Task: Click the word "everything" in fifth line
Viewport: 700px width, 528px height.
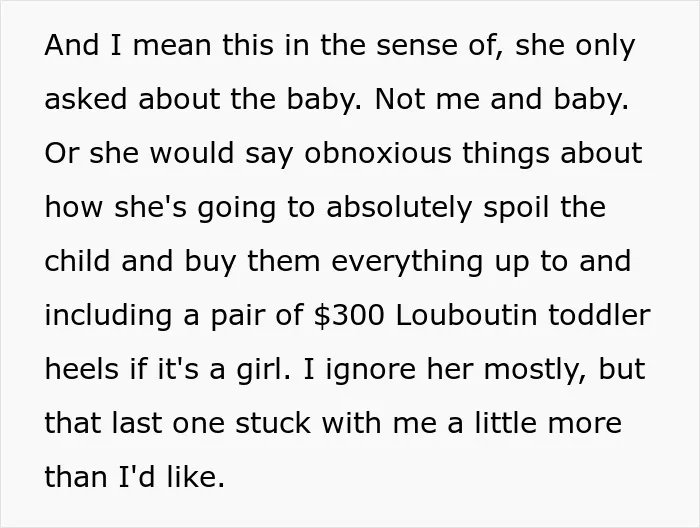Action: [407, 262]
